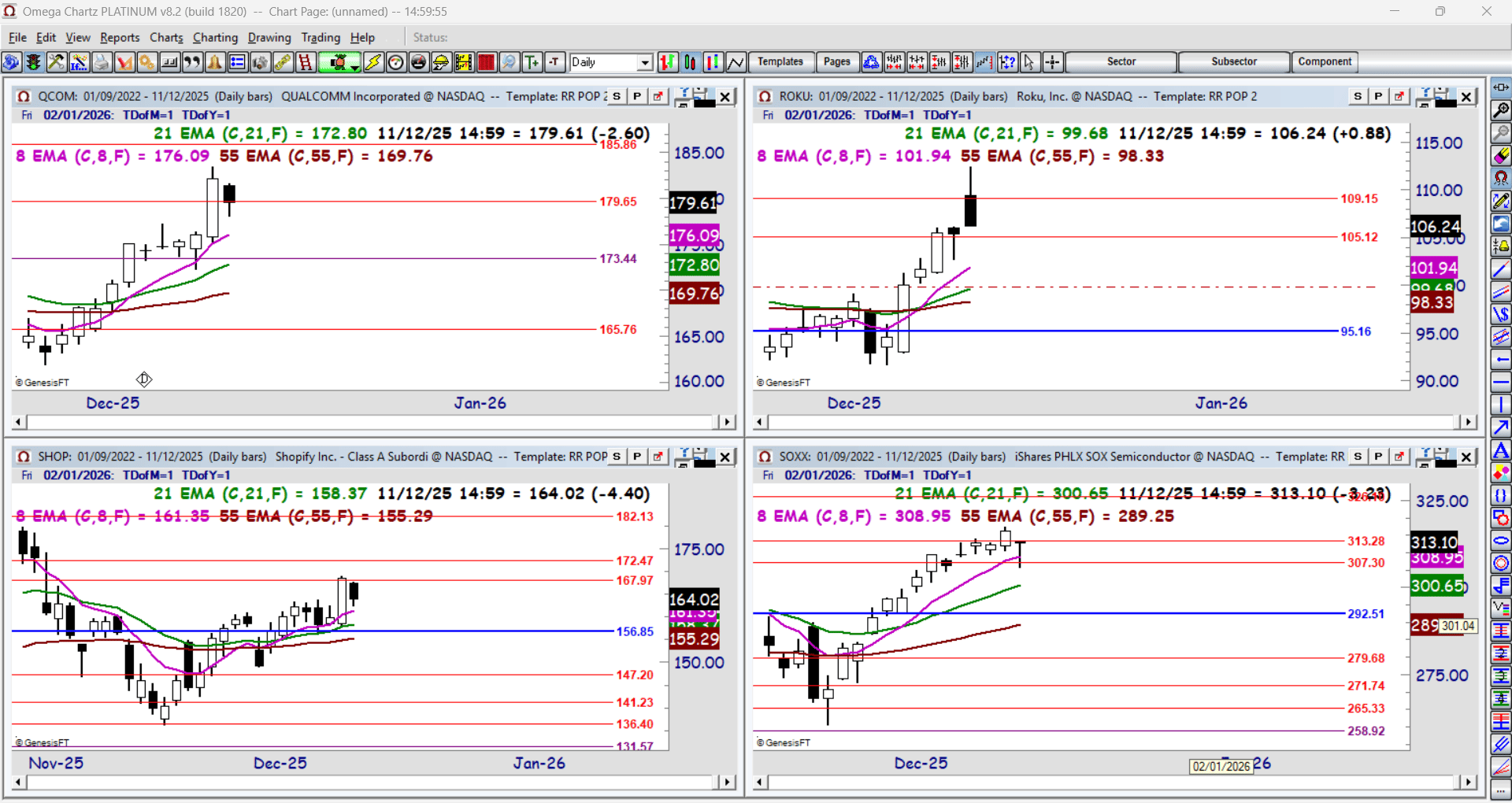Click the filmstrip toolbar icon
This screenshot has height=803, width=1512.
[x=464, y=62]
